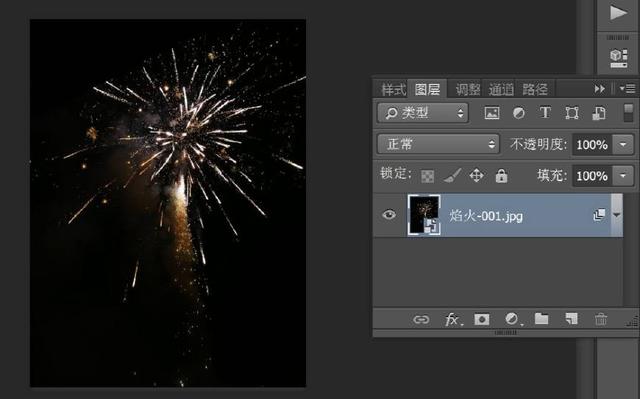Hide the 焰火-001.jpg layer eye

click(x=389, y=215)
